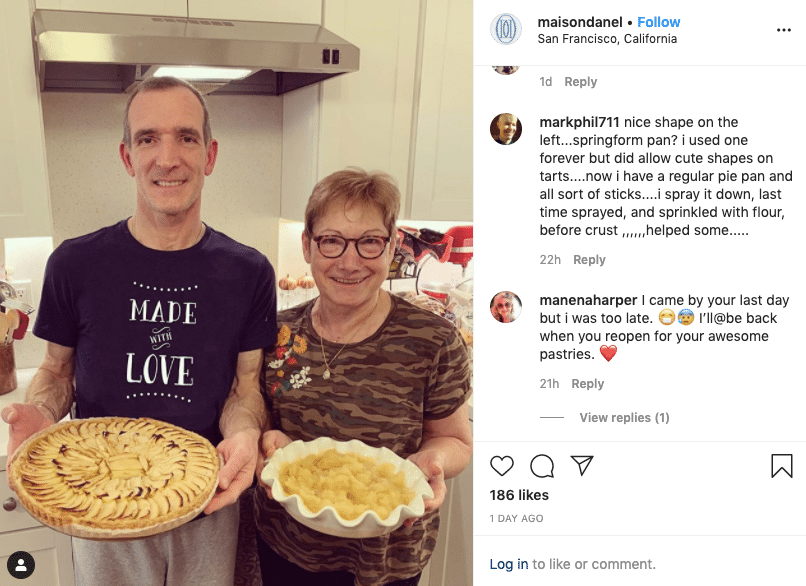This screenshot has width=806, height=586.
Task: Share post via paper plane icon
Action: 582,465
